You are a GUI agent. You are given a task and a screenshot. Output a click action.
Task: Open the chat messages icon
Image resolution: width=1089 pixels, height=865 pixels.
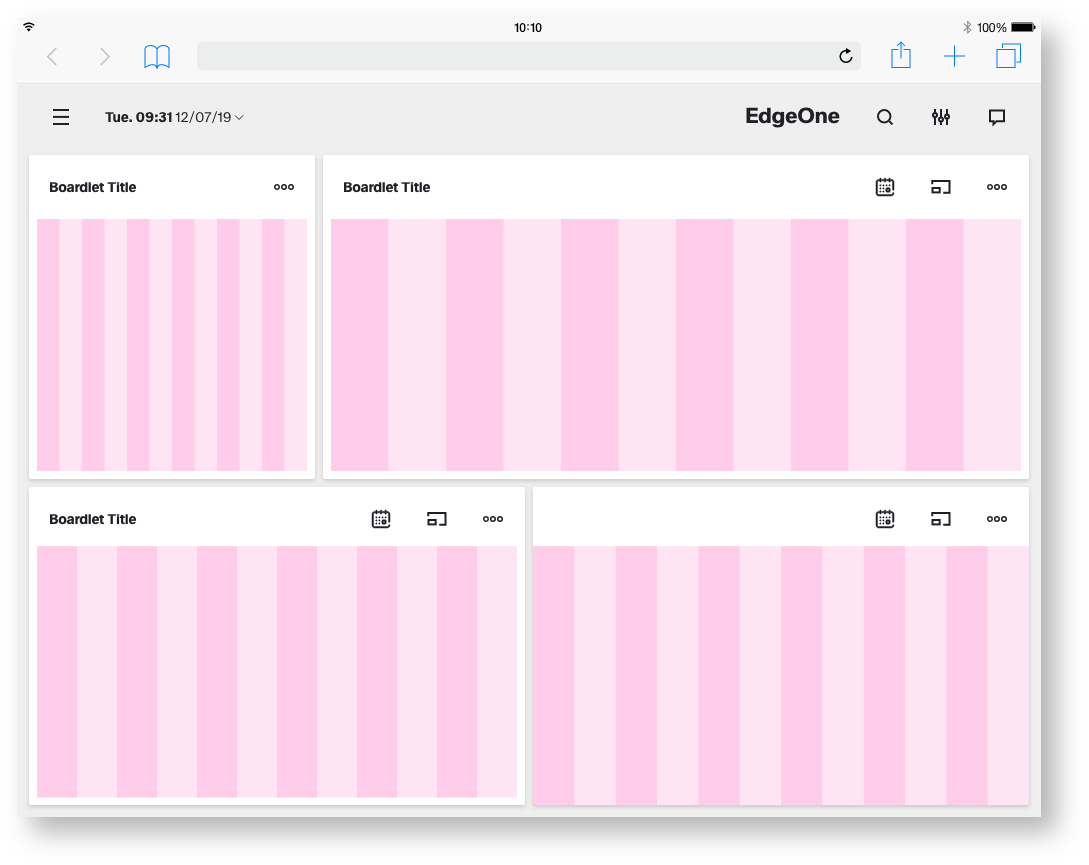tap(997, 118)
